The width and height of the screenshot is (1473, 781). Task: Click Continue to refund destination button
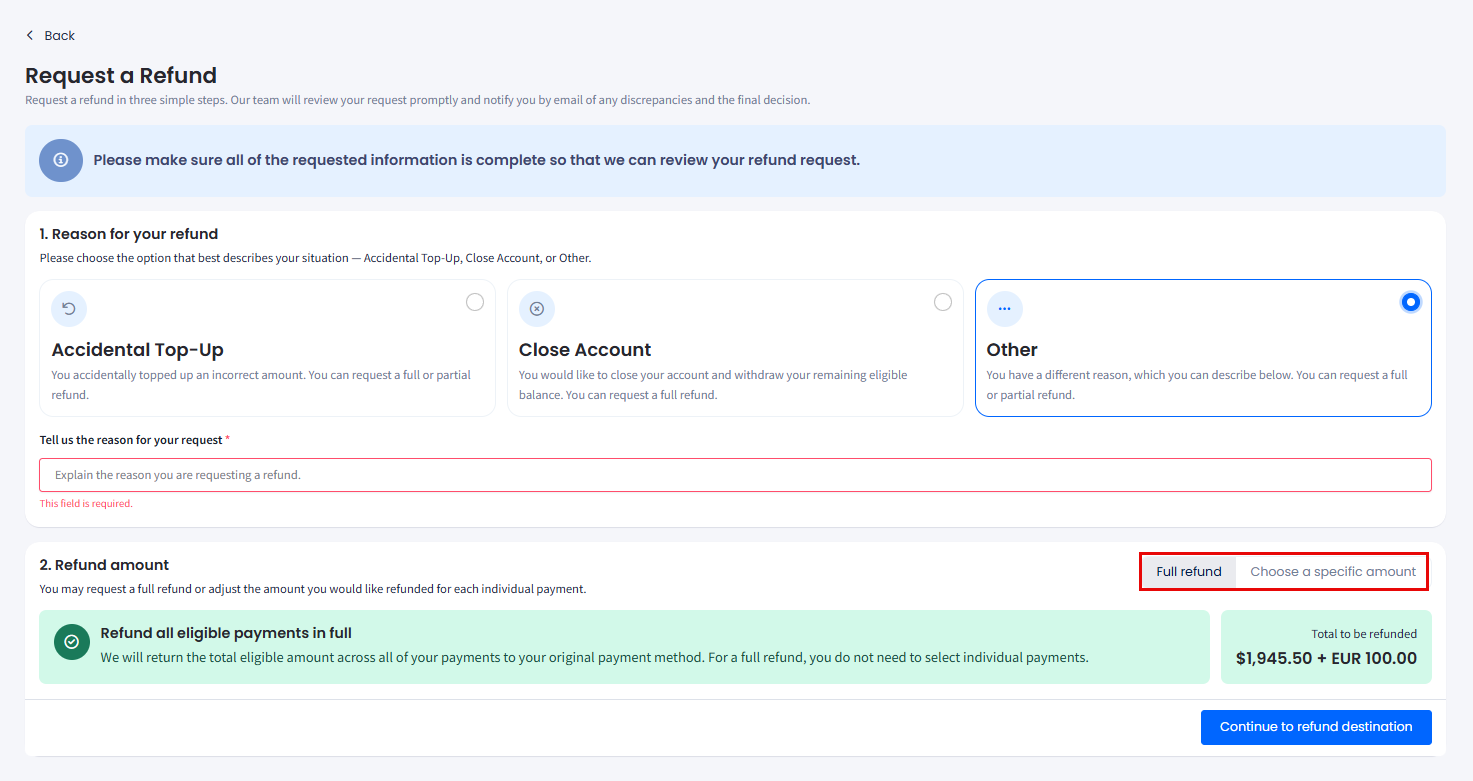(x=1316, y=727)
